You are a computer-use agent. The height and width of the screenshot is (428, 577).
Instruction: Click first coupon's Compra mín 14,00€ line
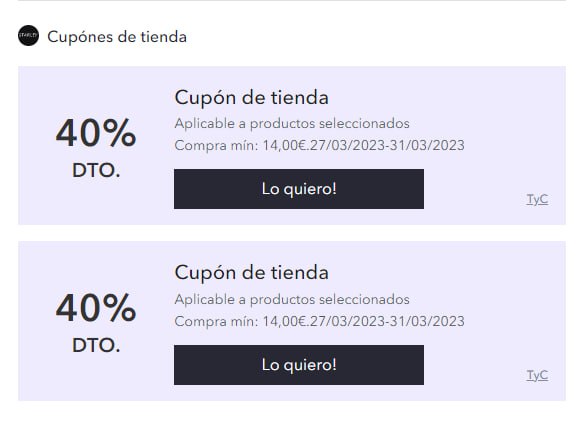pos(319,145)
